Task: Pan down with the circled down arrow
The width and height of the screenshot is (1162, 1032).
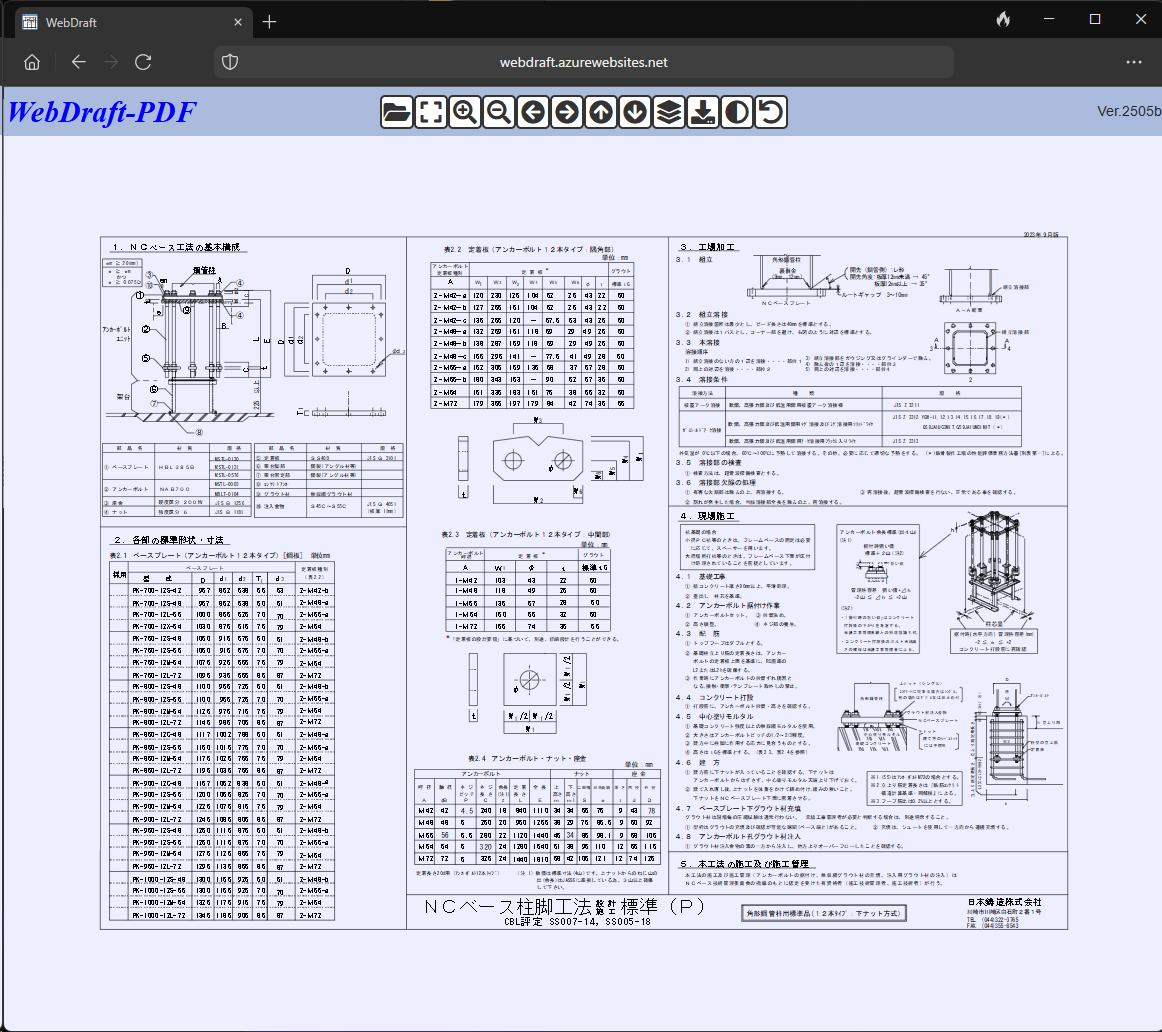Action: 635,113
